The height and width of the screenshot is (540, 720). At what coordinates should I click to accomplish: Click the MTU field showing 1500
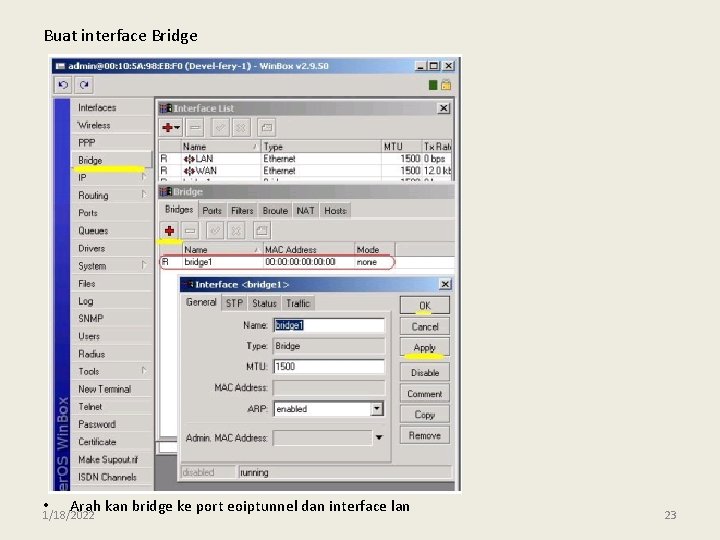tap(329, 366)
